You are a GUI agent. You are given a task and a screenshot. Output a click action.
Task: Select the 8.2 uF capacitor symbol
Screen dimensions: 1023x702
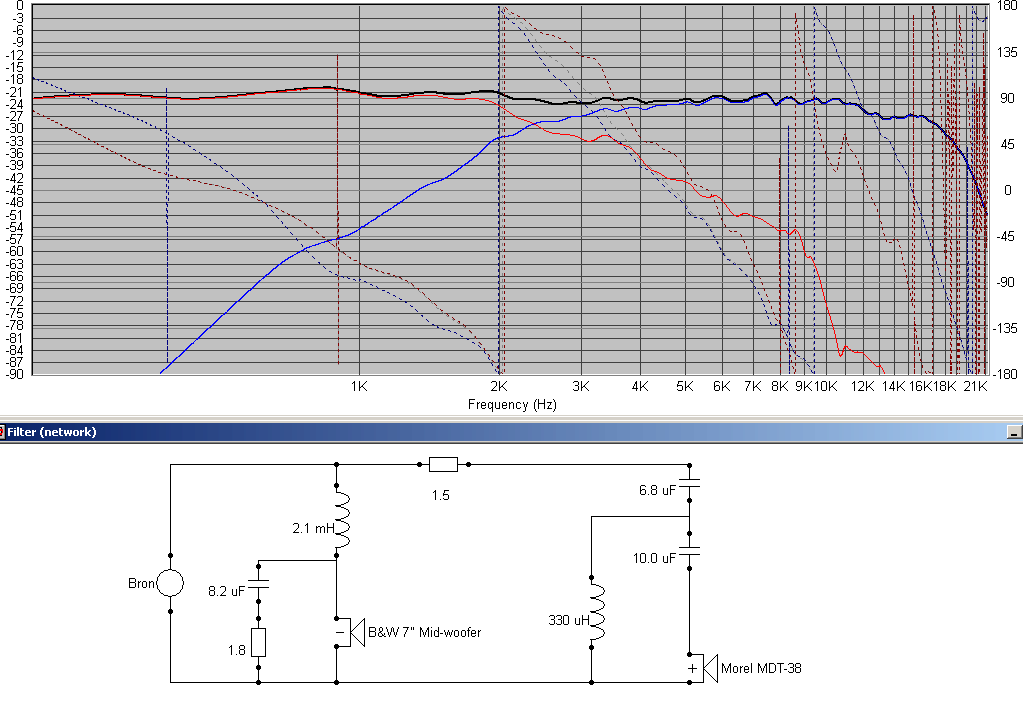(258, 584)
